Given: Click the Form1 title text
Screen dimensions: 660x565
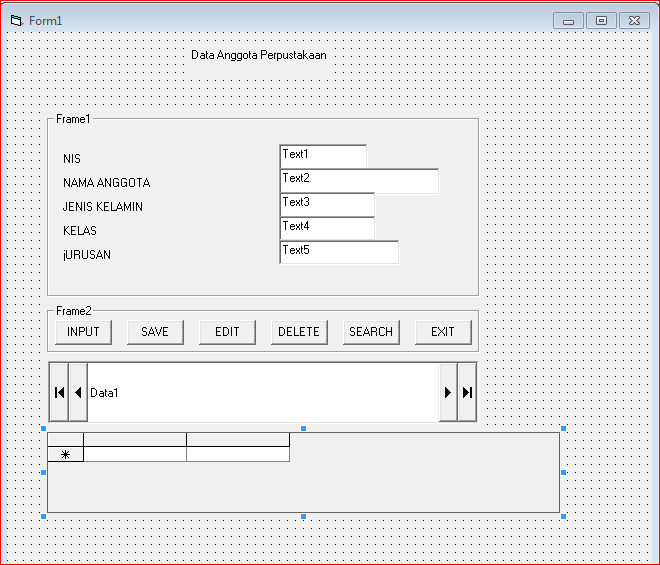Looking at the screenshot, I should coord(45,21).
